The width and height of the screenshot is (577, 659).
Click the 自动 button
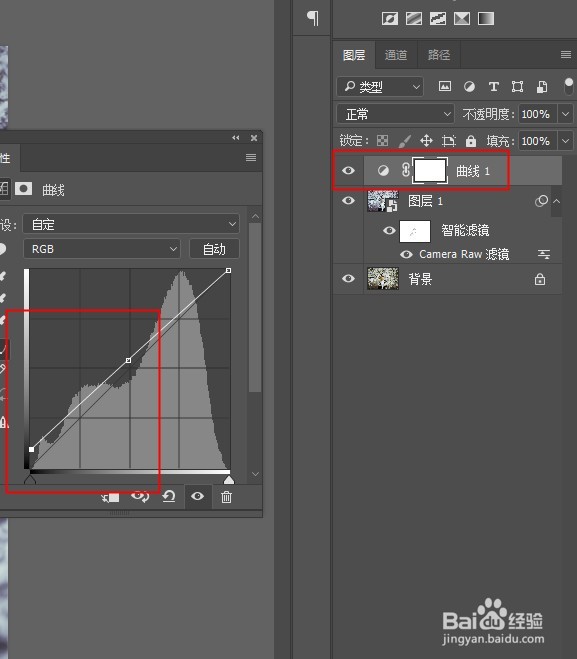[214, 249]
